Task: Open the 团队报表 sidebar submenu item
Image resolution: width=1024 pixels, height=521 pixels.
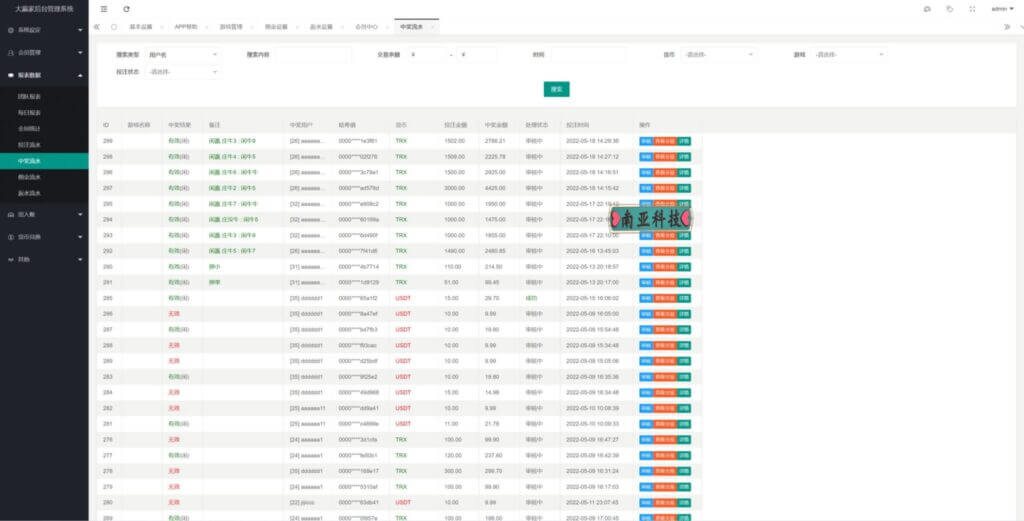Action: coord(44,97)
